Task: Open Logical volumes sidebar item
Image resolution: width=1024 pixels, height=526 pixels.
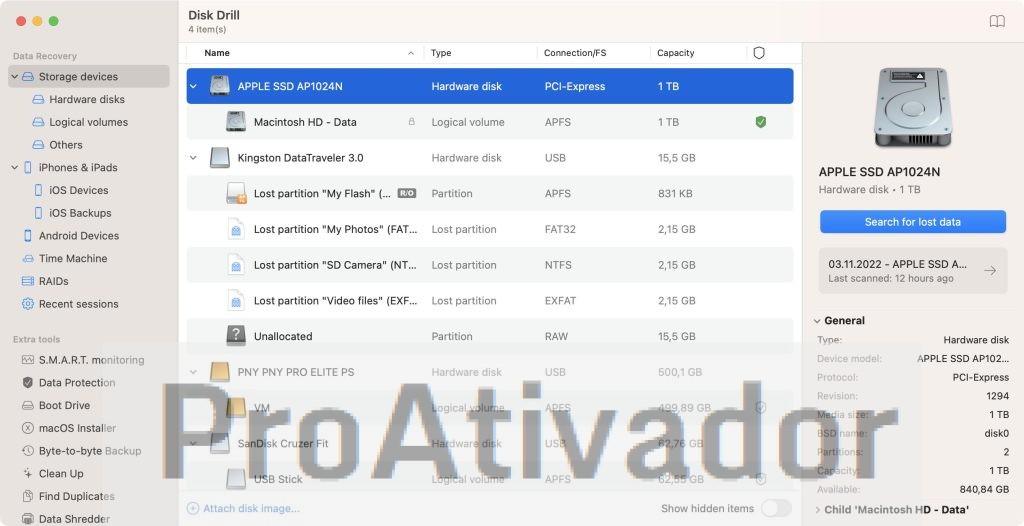Action: point(88,122)
